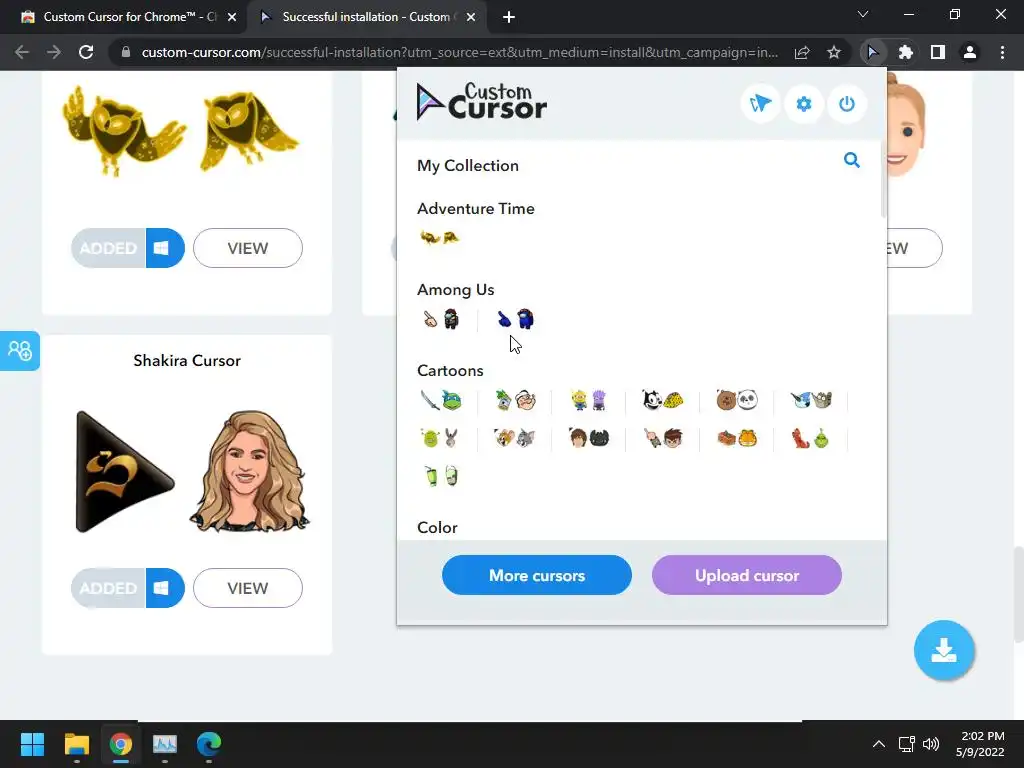View the golden owl cursor pack
Screen dimensions: 1024x768
click(x=248, y=248)
